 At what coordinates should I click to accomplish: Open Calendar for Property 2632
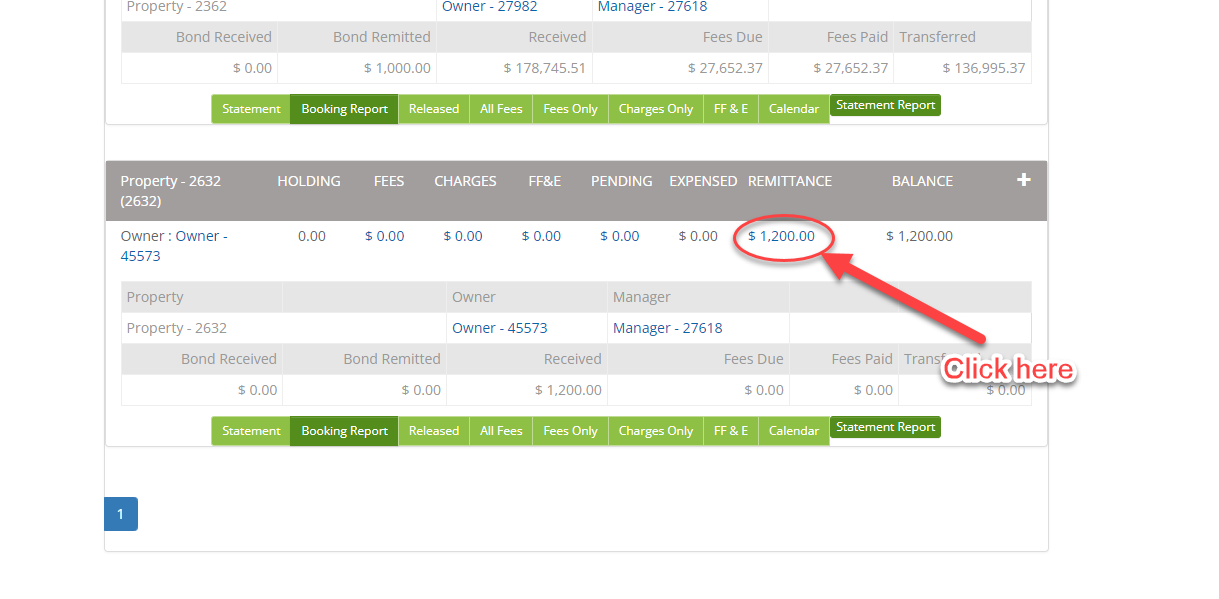coord(794,431)
